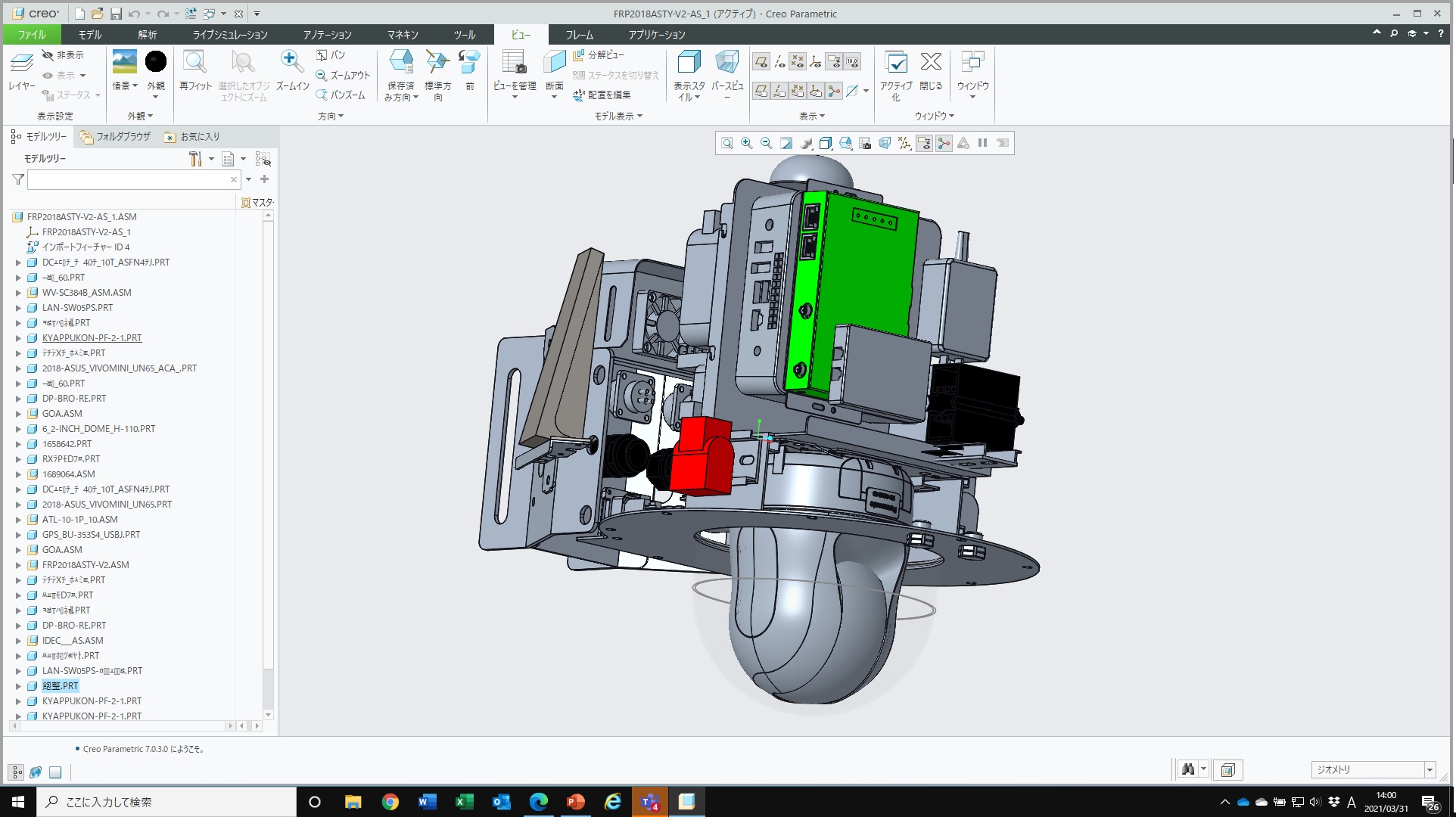Viewport: 1456px width, 817px height.
Task: Click the Activate (アクティブ化) window icon
Action: pos(896,62)
